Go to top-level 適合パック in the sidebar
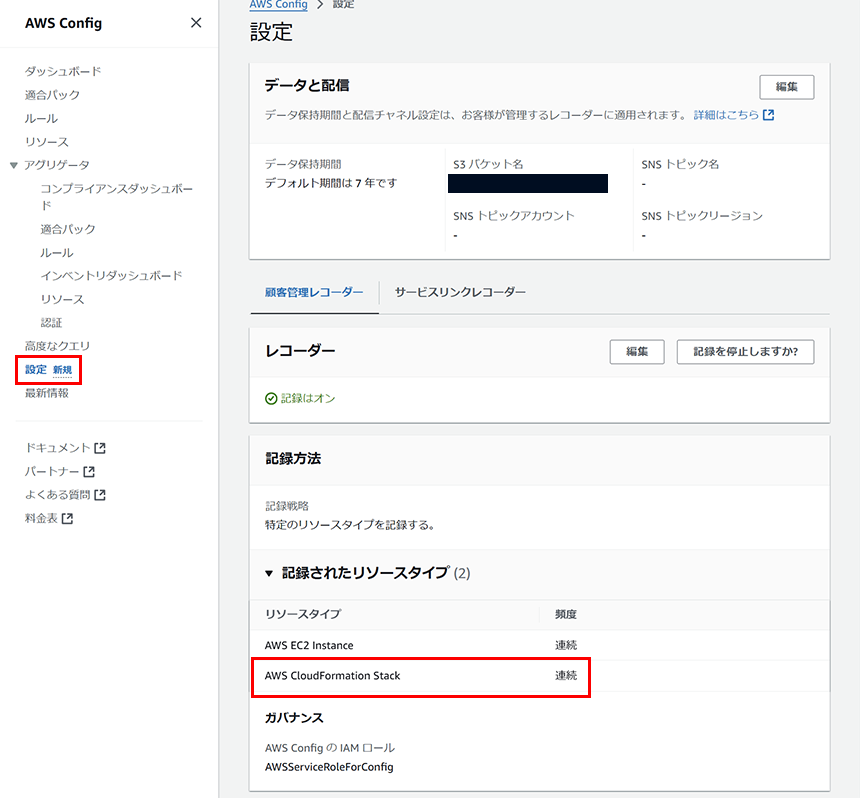Image resolution: width=860 pixels, height=798 pixels. (x=52, y=95)
